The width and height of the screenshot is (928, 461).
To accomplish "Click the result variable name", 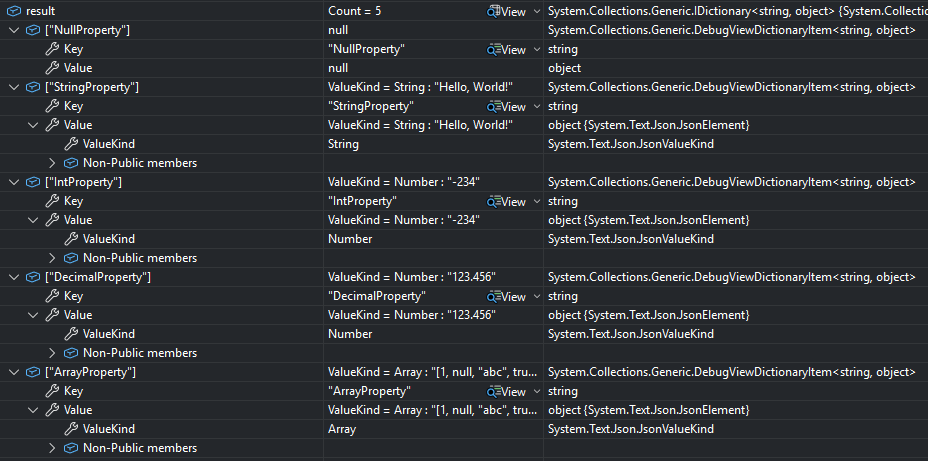I will click(x=41, y=11).
